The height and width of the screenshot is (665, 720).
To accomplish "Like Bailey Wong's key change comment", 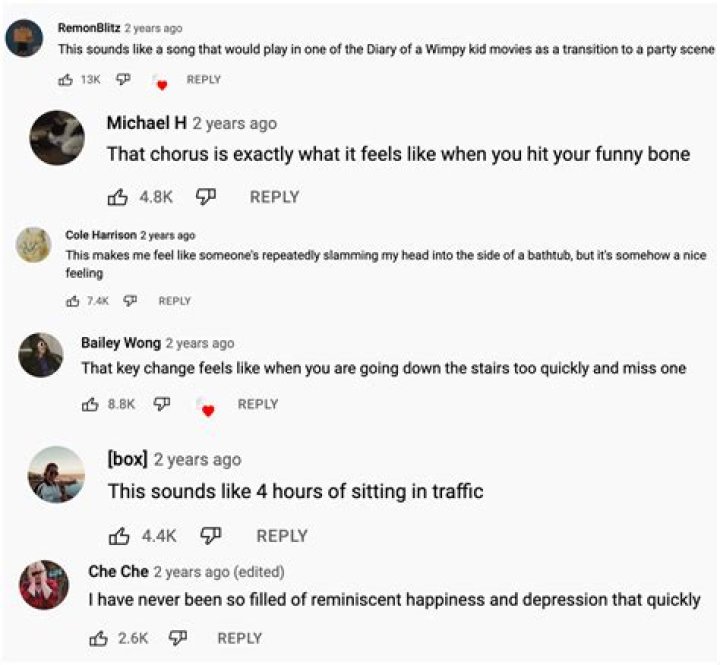I will [x=88, y=405].
